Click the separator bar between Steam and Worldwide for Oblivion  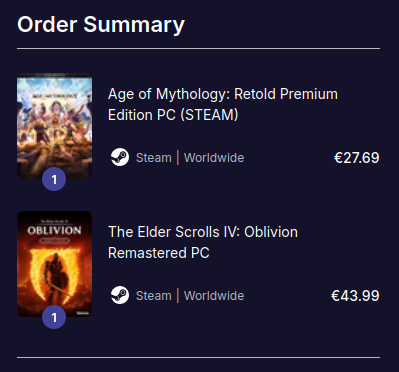(x=178, y=295)
